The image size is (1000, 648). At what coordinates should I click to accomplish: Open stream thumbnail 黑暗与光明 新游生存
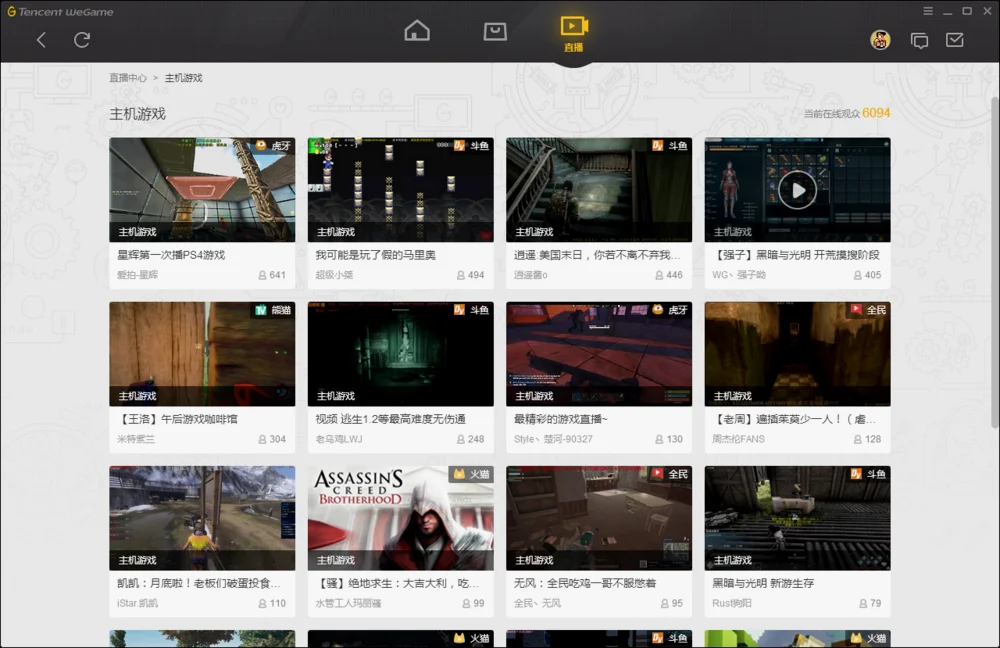point(797,518)
